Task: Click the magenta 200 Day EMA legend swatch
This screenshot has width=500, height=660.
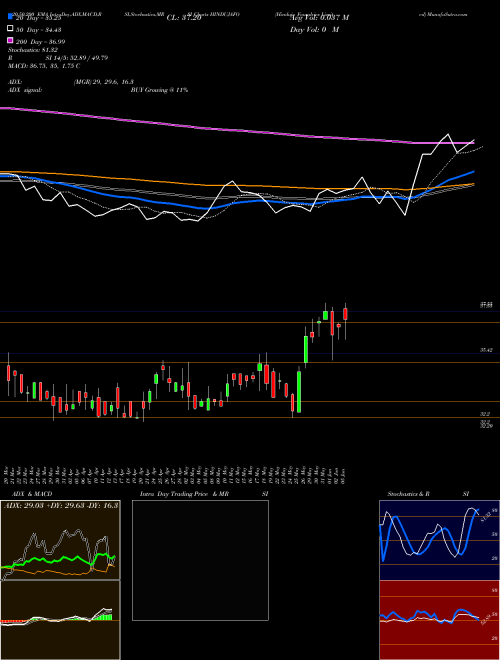Action: point(10,41)
